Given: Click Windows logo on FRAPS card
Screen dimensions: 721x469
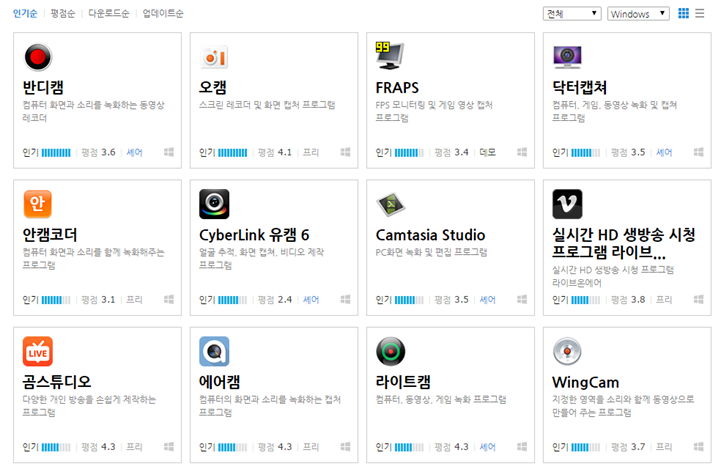Looking at the screenshot, I should 522,152.
